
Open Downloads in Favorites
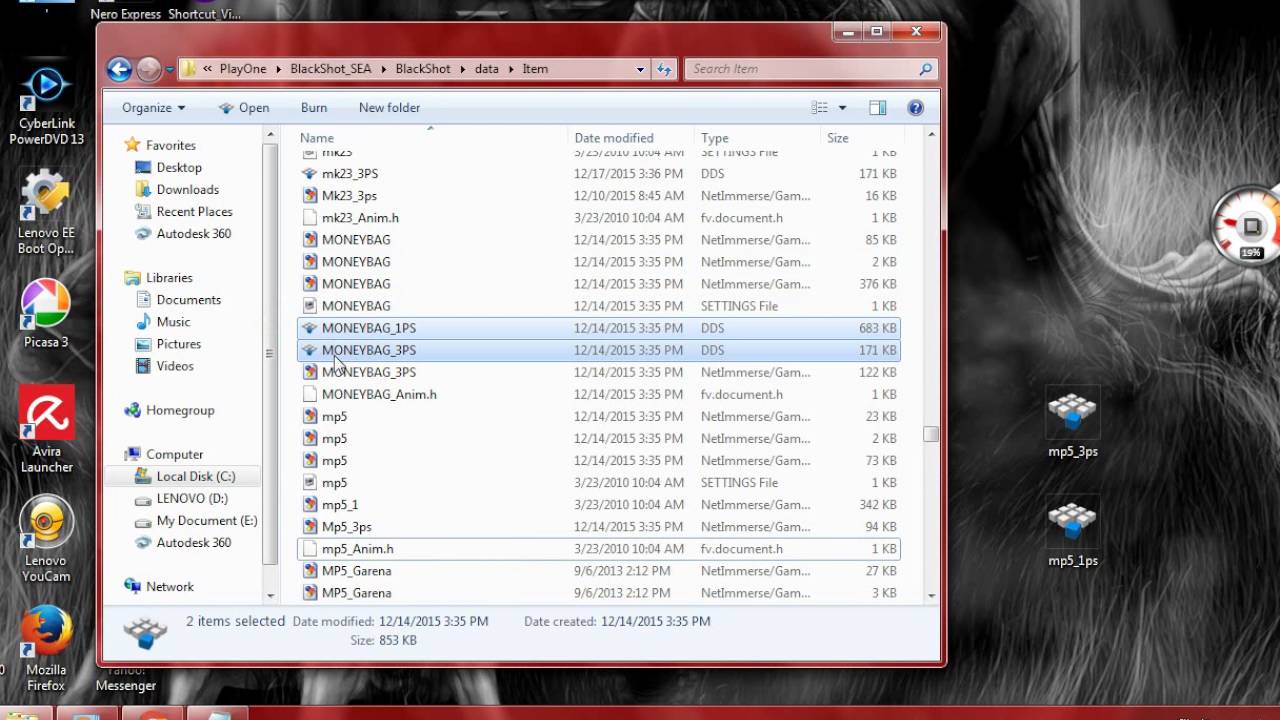188,189
